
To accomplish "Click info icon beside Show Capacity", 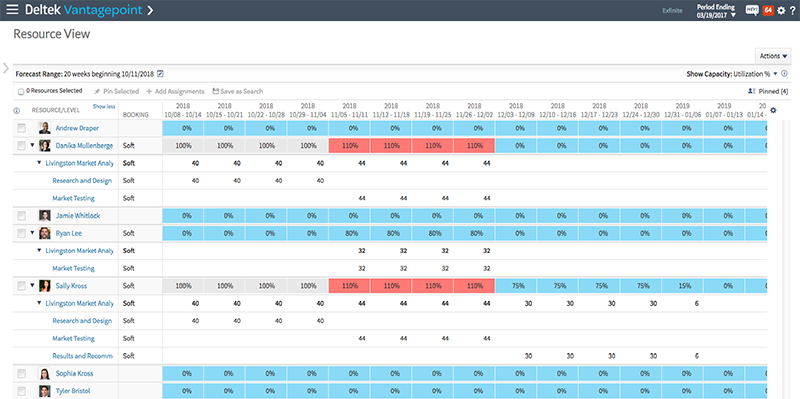I will [784, 73].
